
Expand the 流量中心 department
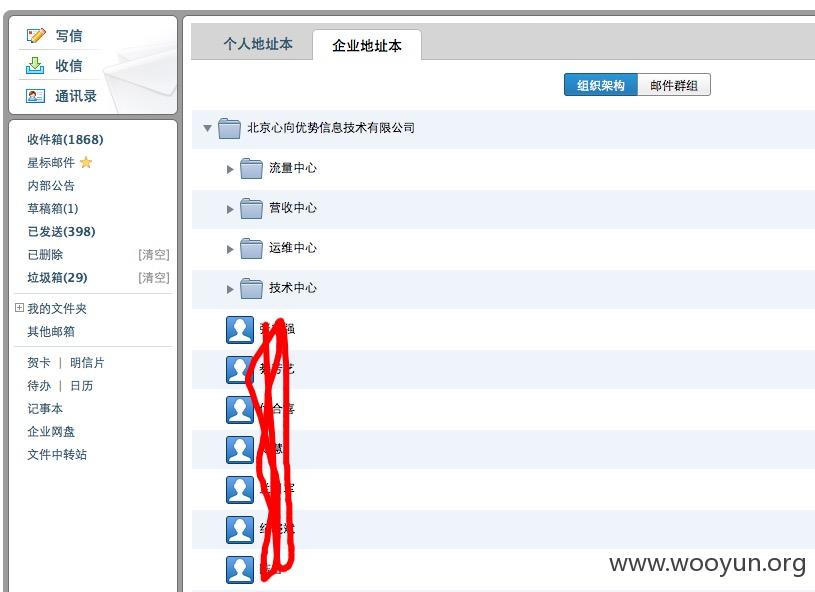coord(230,169)
